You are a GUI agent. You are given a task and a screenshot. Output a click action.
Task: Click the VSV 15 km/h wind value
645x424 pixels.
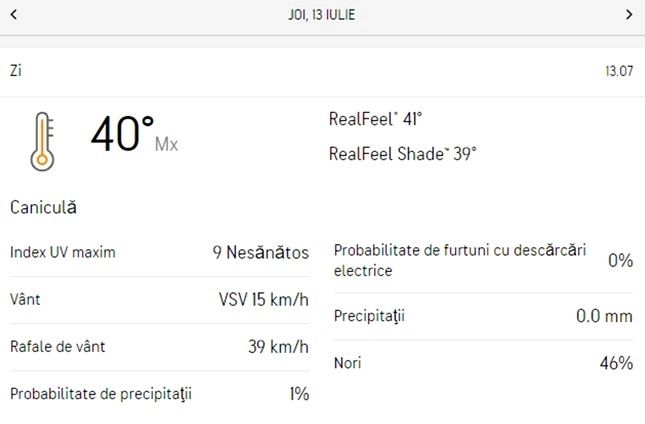(x=263, y=299)
